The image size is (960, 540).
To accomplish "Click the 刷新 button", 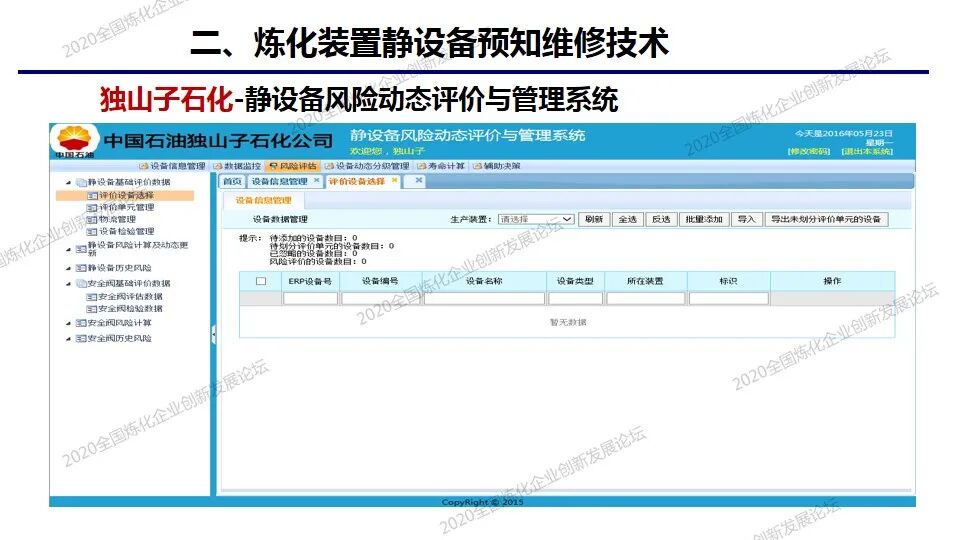I will [594, 219].
